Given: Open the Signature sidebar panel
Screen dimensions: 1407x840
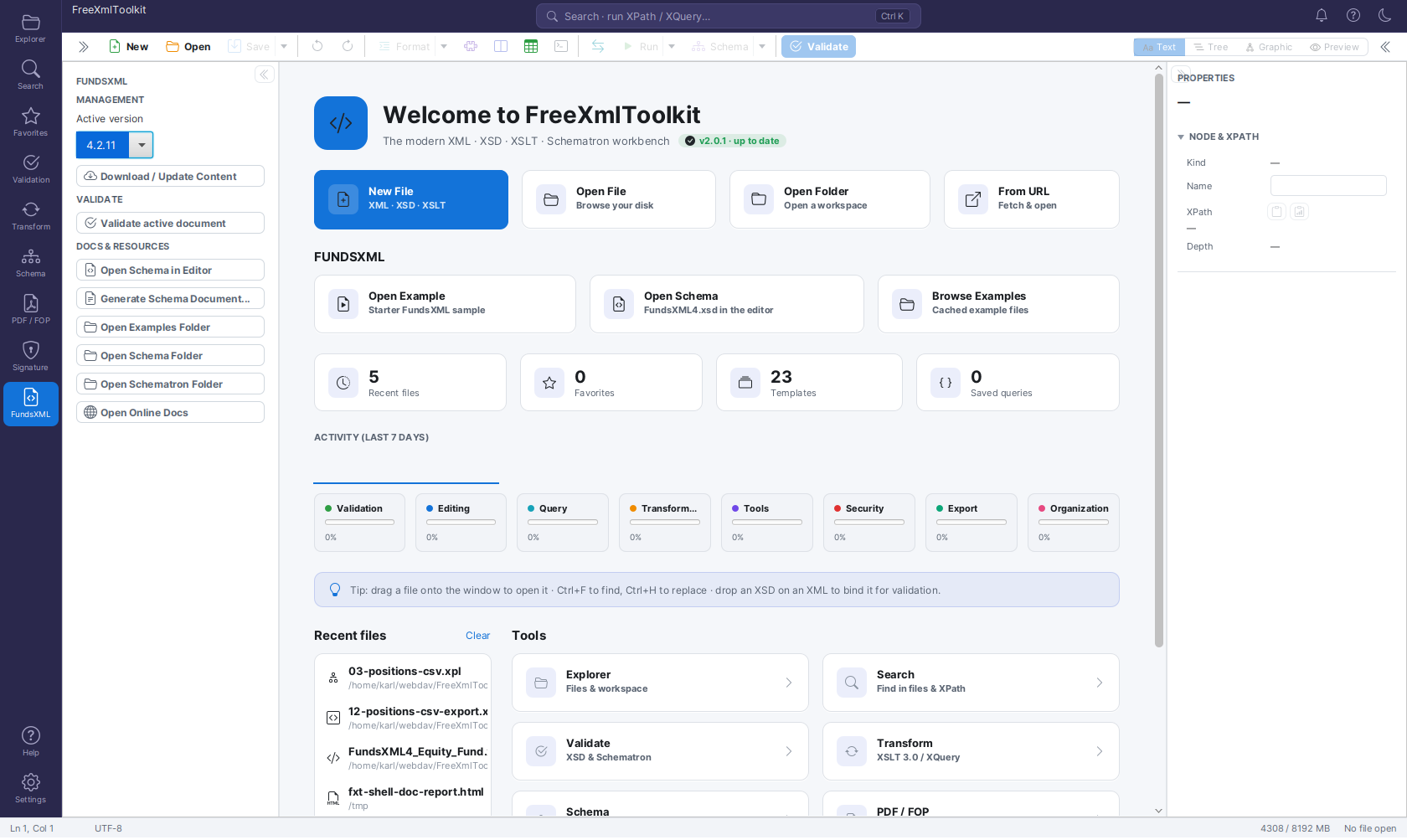Looking at the screenshot, I should [30, 357].
